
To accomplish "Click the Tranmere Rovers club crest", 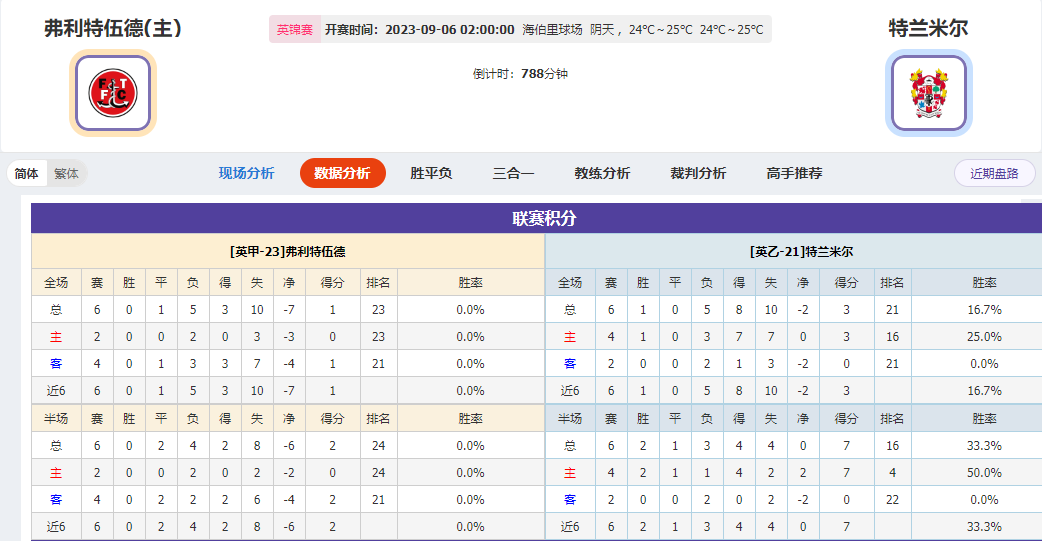I will pyautogui.click(x=928, y=93).
